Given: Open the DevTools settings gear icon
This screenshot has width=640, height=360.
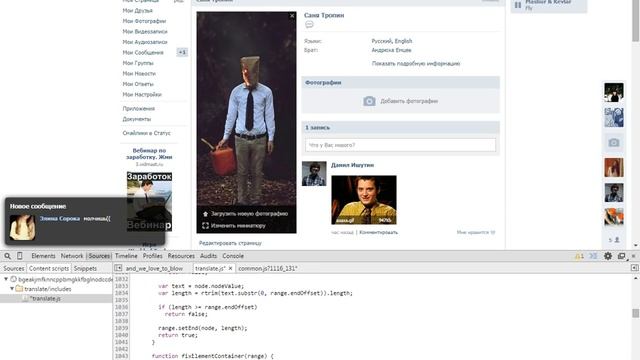Looking at the screenshot, I should 608,256.
